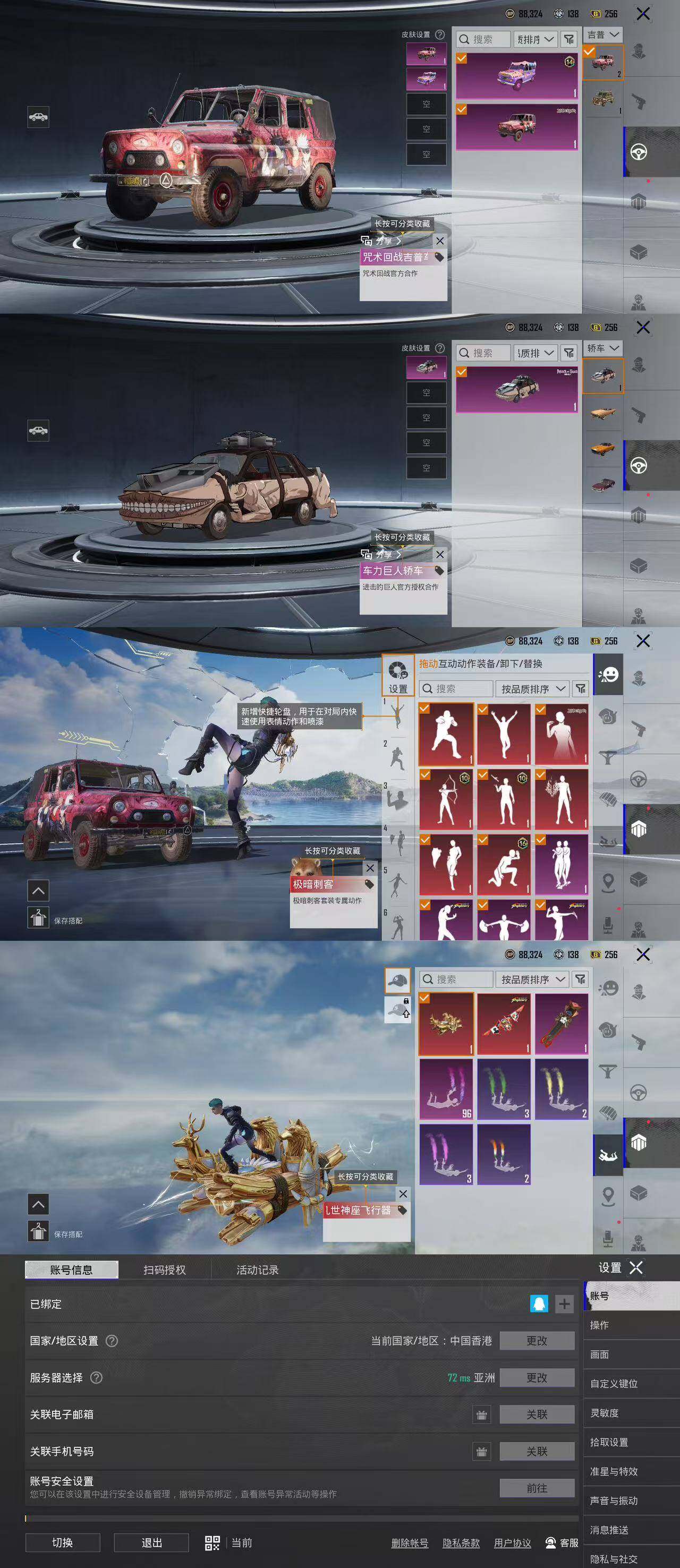Switch to the 扫码授权 tab
680x1568 pixels.
pos(164,1269)
